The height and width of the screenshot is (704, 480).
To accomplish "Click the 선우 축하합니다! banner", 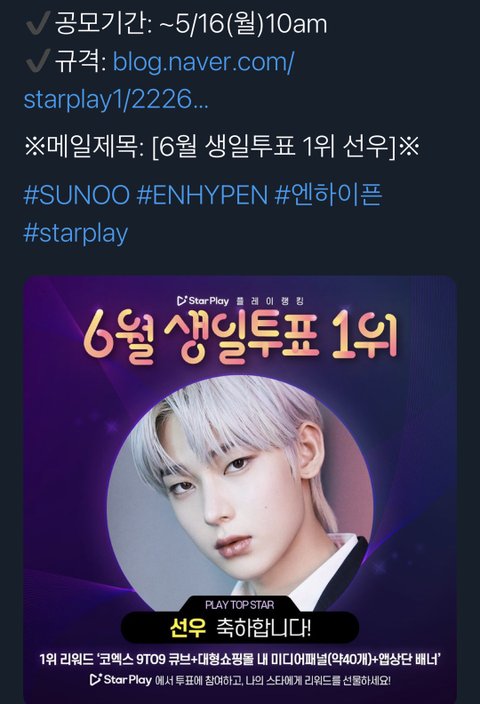I will point(240,627).
